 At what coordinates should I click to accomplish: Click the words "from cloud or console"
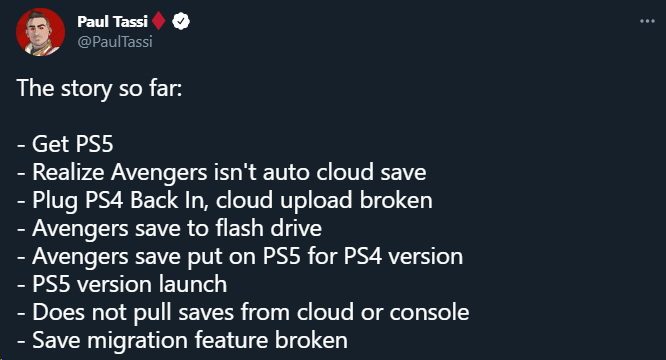pos(355,312)
